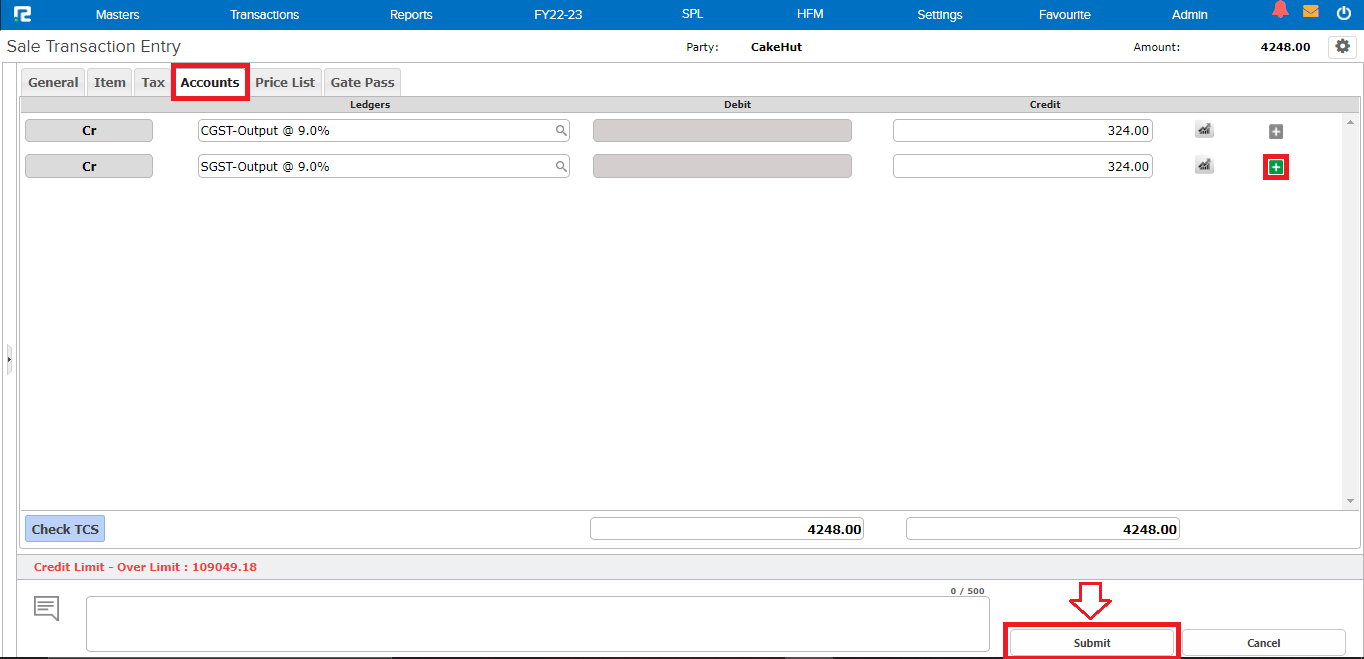Click the comment icon near the remarks box
The image size is (1364, 659).
(46, 607)
